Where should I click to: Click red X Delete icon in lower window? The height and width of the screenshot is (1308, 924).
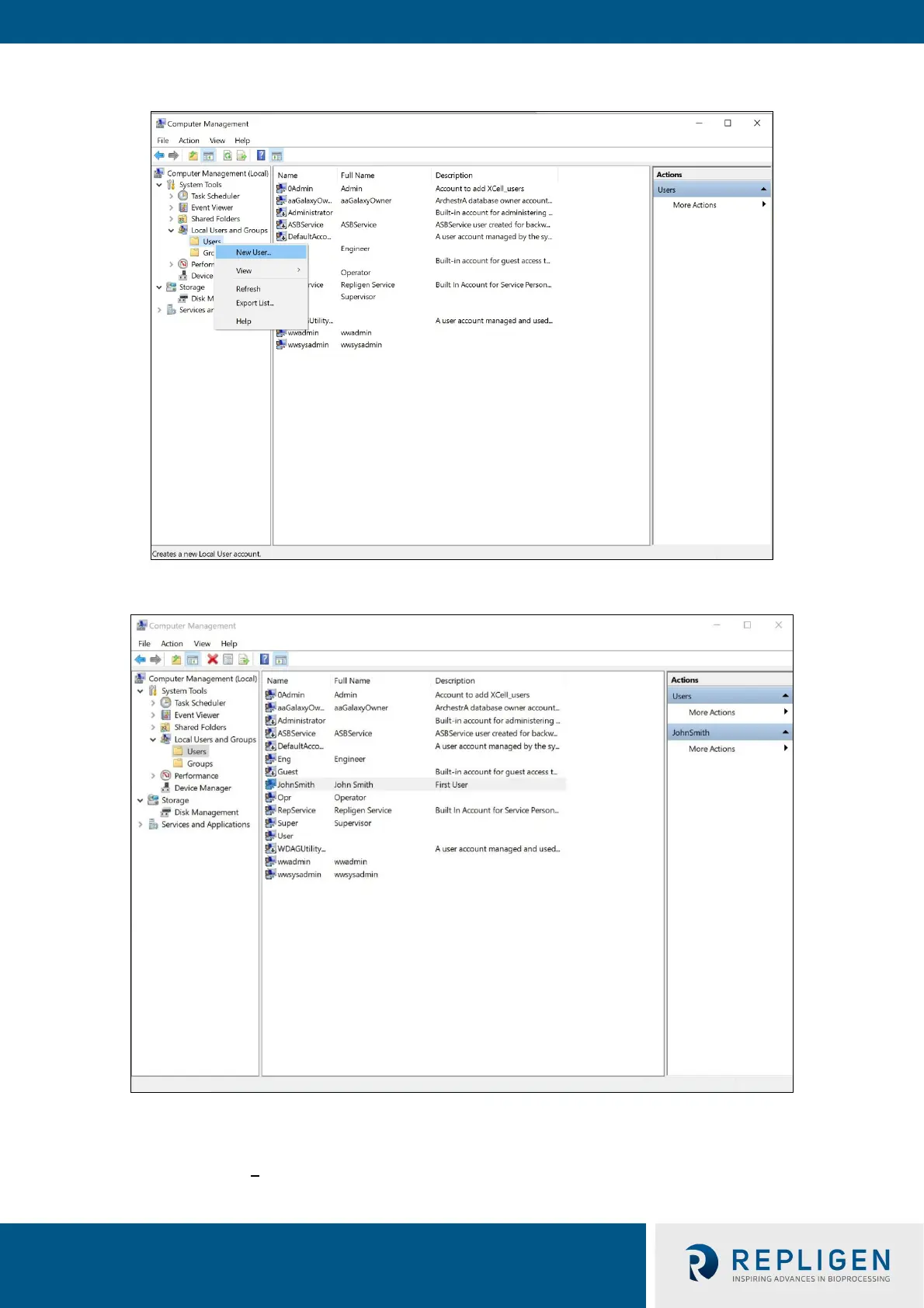(x=212, y=659)
